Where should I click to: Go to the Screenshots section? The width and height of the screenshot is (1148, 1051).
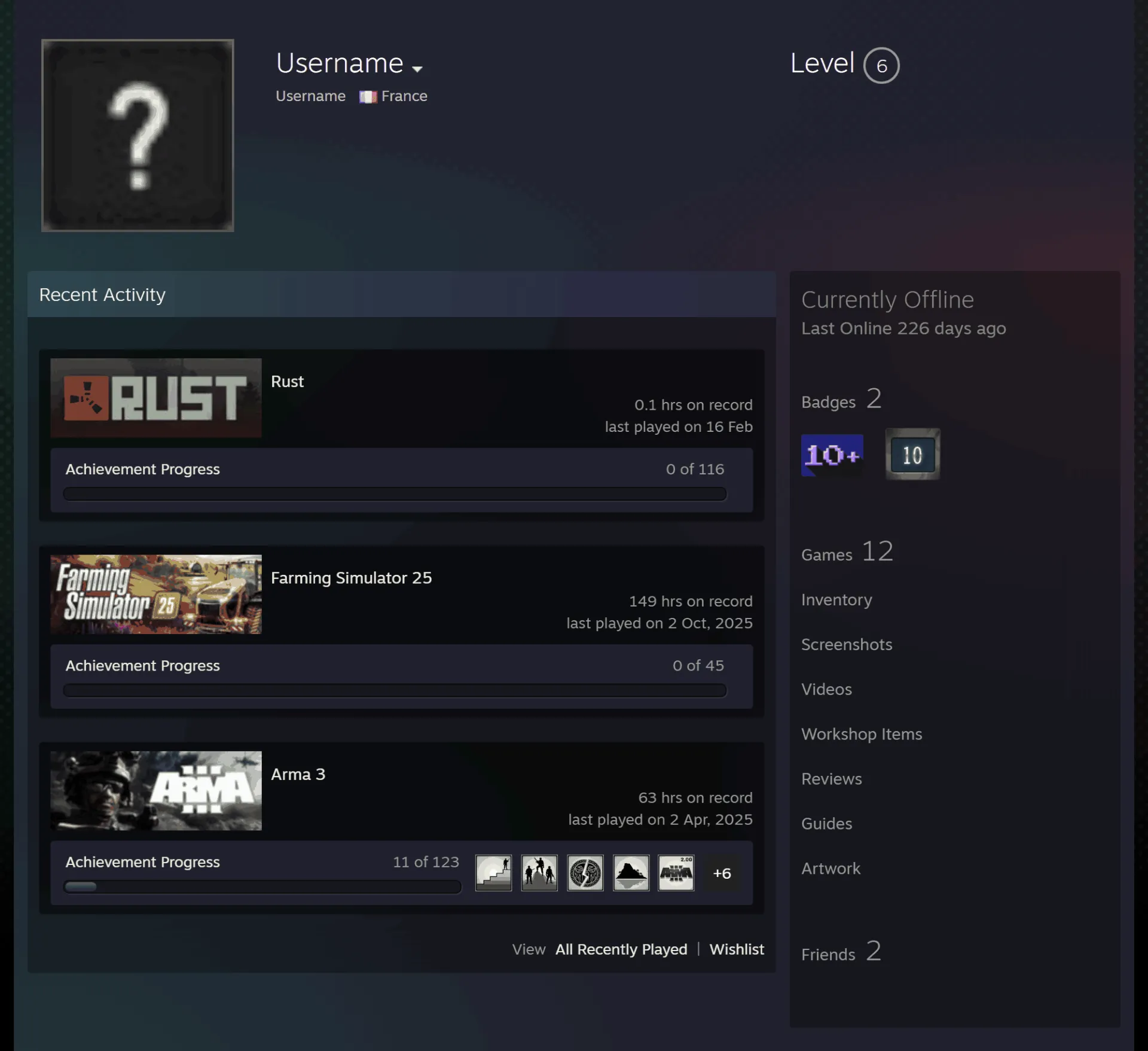(x=847, y=644)
